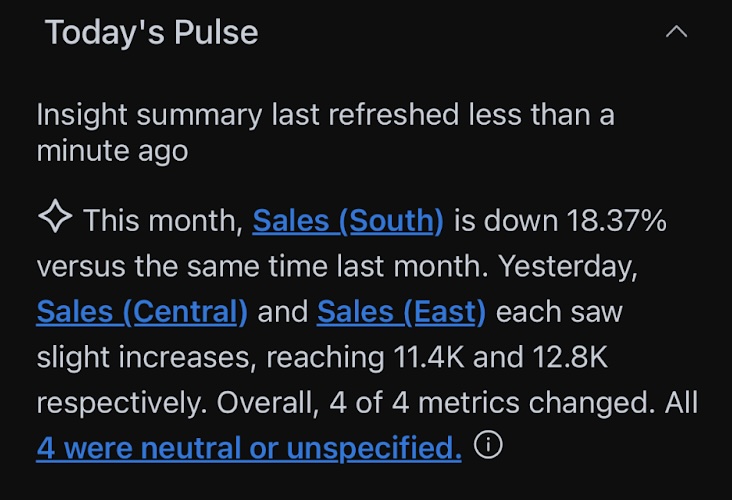The height and width of the screenshot is (500, 732).
Task: Click the sparkle AI insight icon
Action: point(55,216)
